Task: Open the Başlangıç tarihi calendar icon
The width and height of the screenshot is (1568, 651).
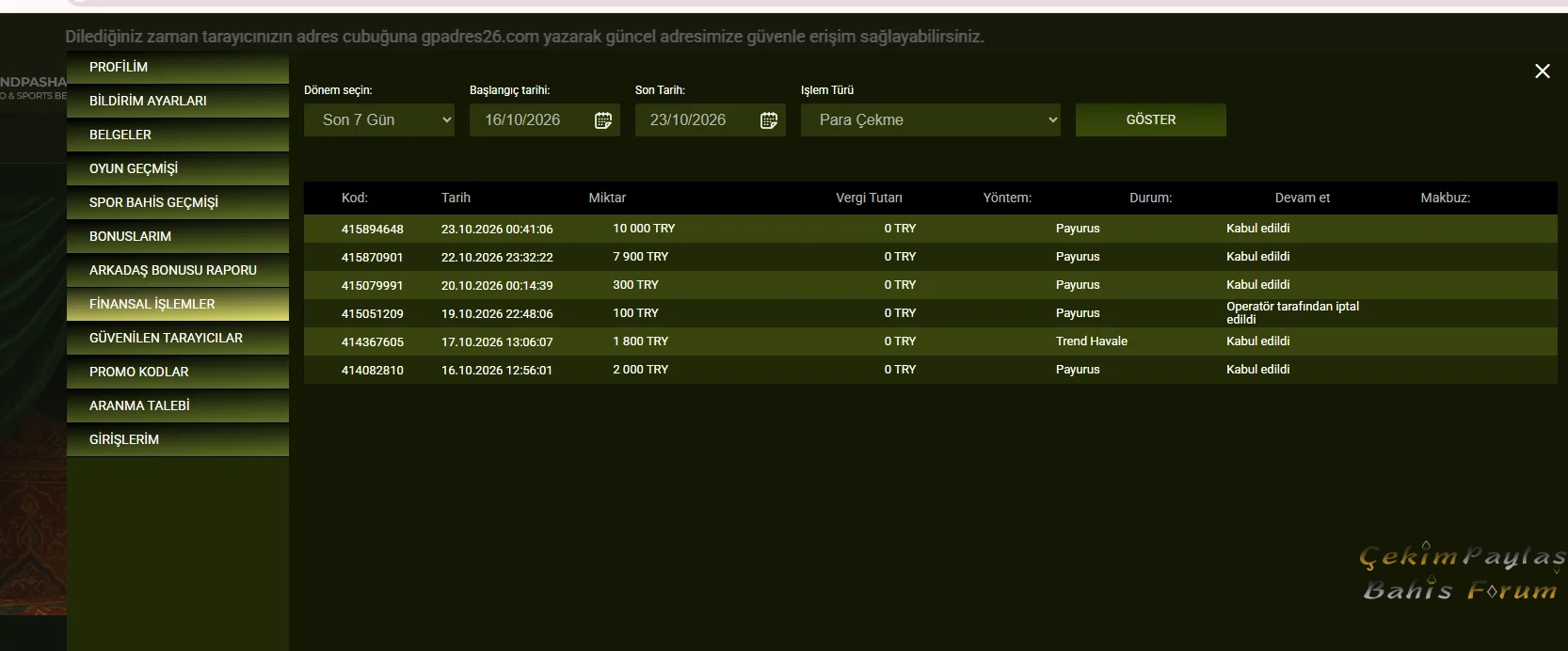Action: [x=603, y=120]
